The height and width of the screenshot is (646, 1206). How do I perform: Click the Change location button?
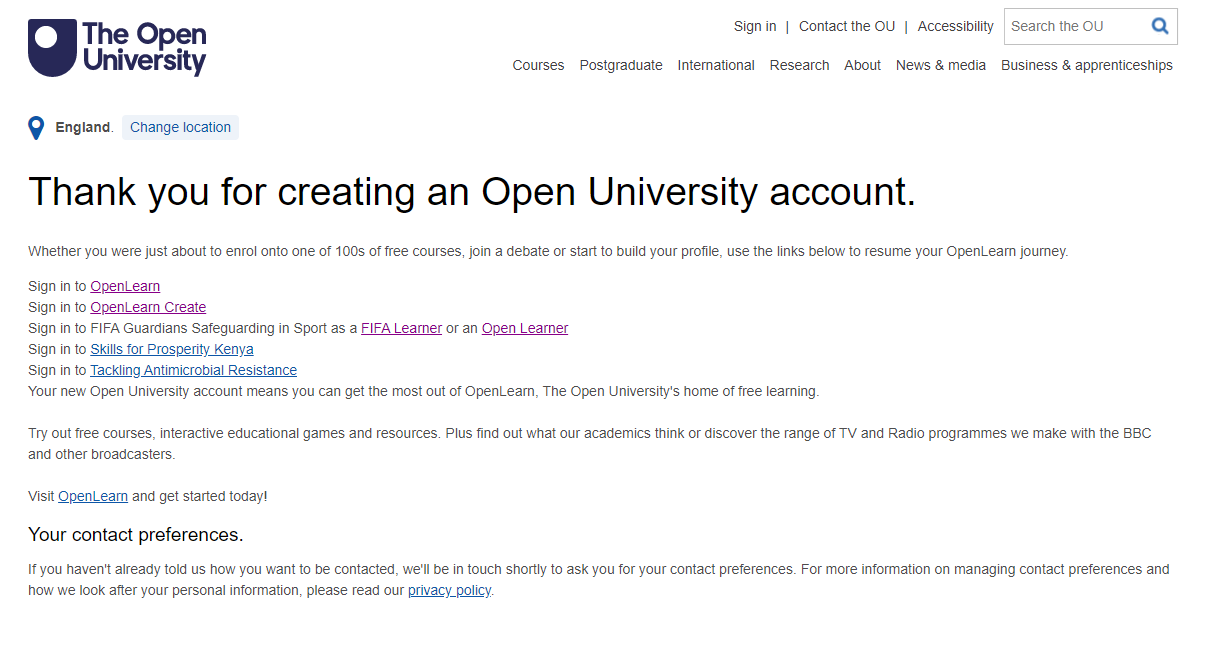(180, 127)
